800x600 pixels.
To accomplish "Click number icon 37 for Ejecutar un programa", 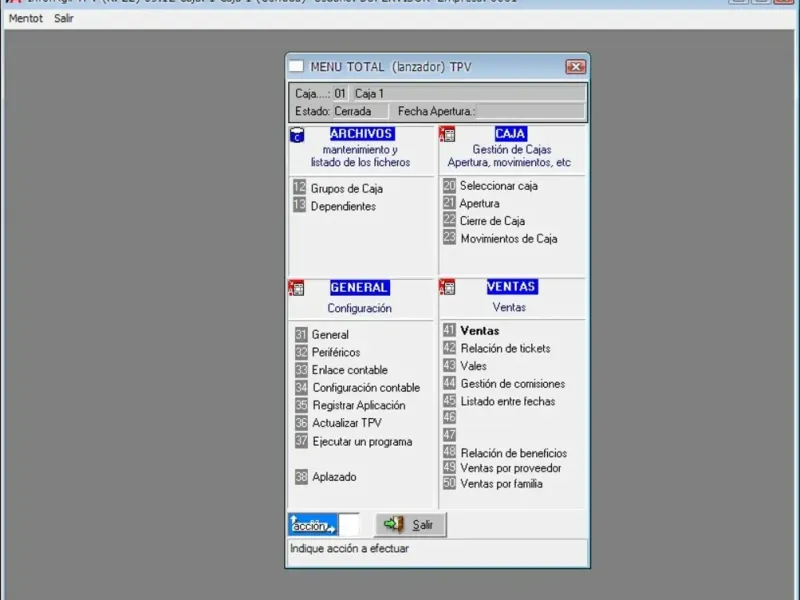I will 301,441.
